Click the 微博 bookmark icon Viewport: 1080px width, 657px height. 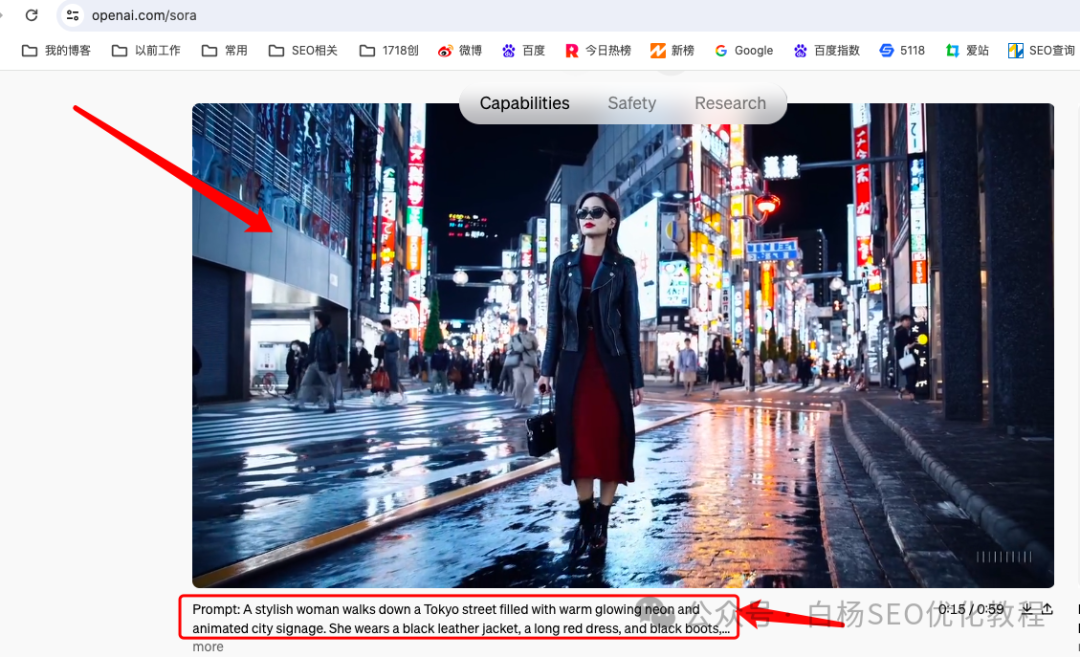(x=445, y=50)
